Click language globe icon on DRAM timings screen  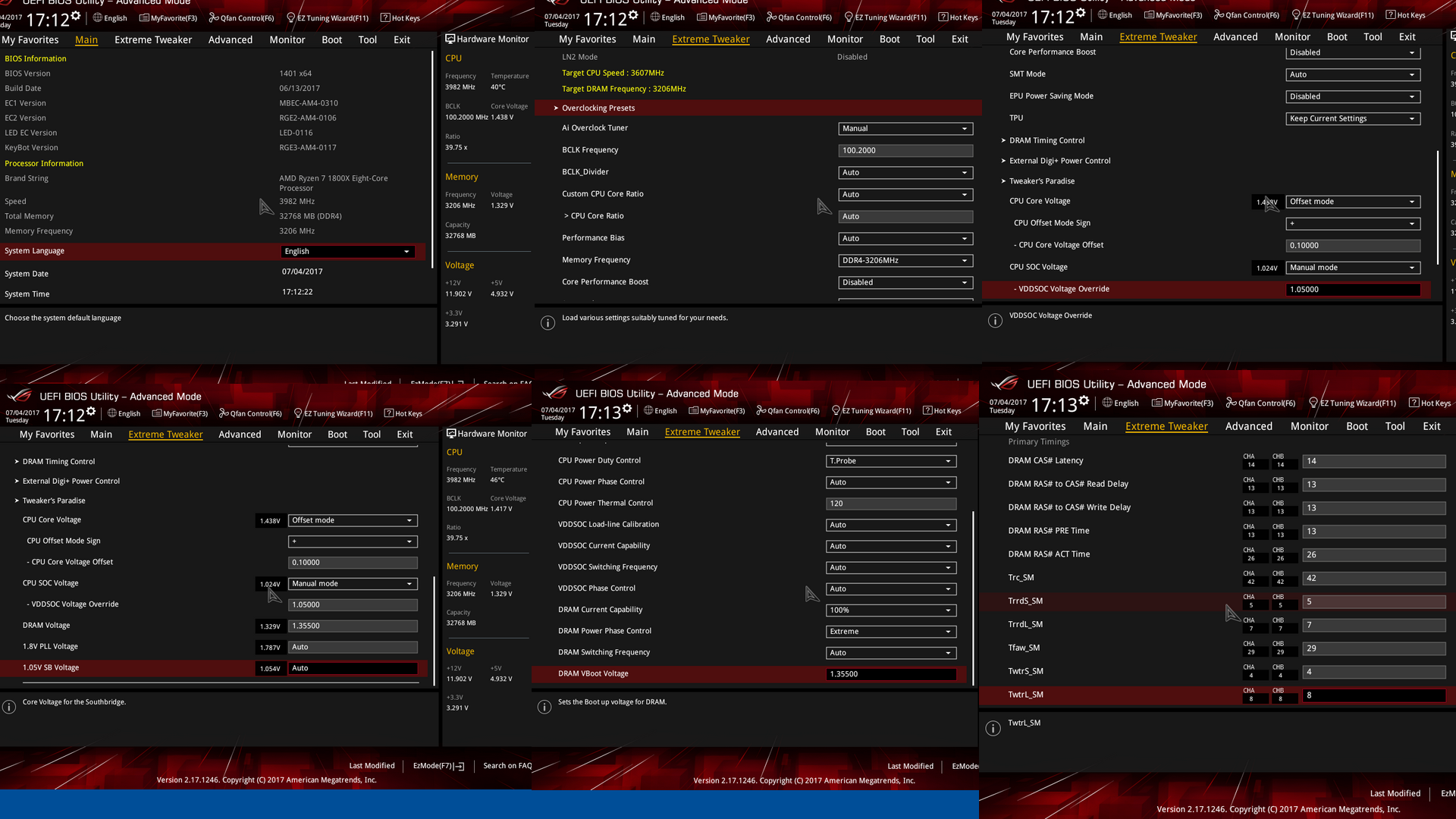(x=1108, y=403)
